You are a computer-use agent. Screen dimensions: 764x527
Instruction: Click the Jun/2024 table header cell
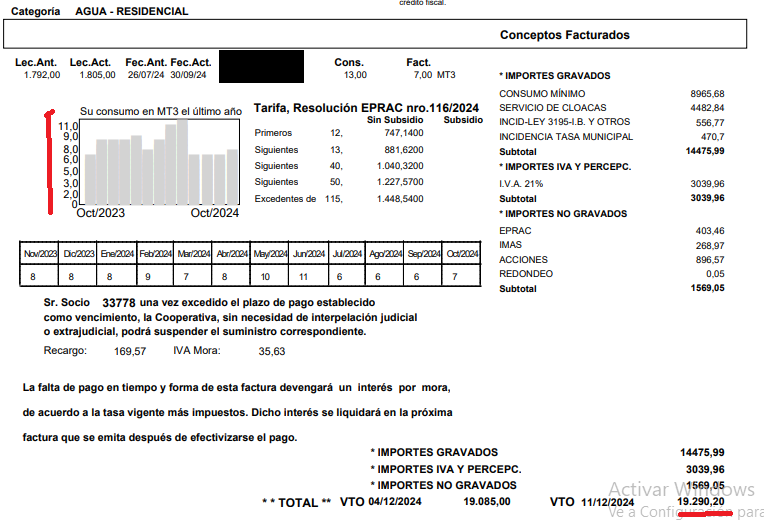(x=309, y=254)
